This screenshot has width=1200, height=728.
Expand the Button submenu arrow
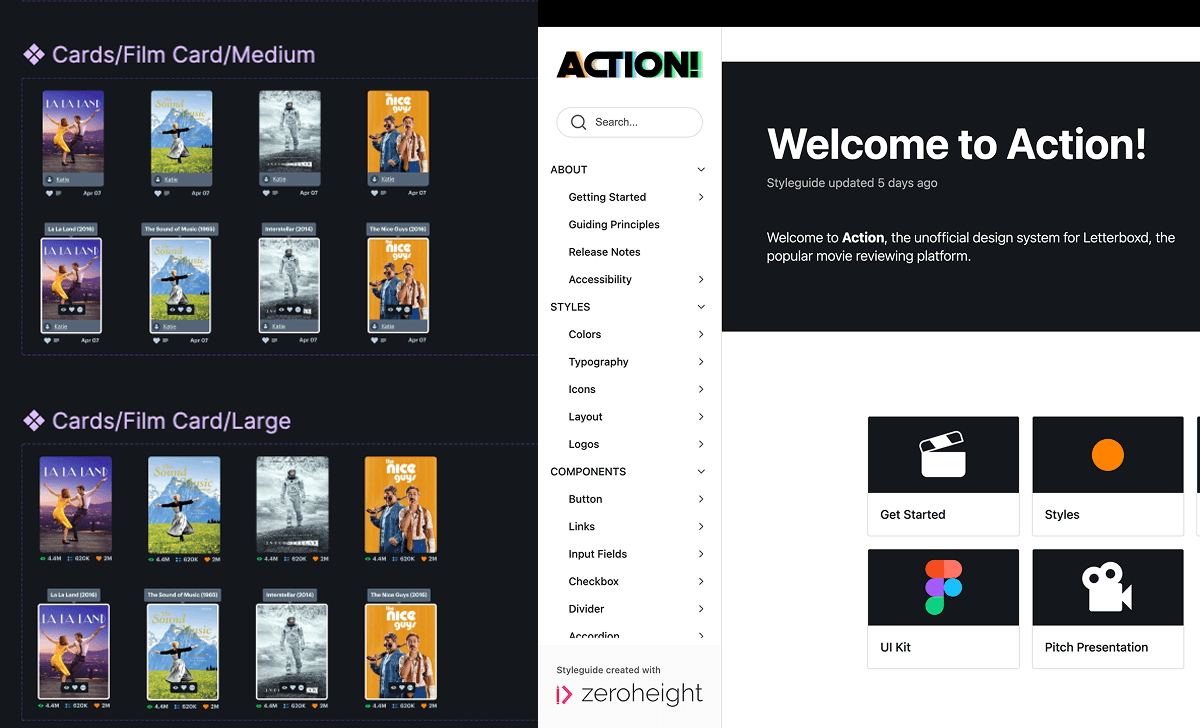701,499
